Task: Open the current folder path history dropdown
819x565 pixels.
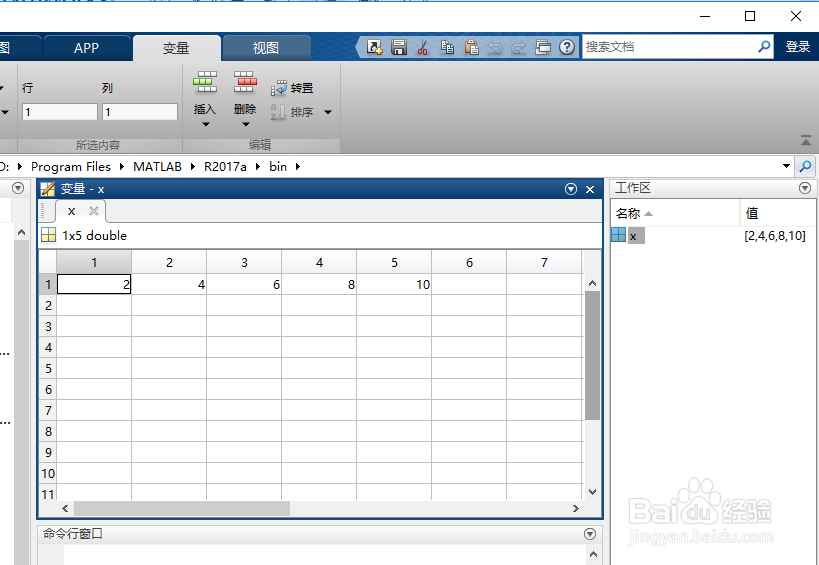Action: 786,167
